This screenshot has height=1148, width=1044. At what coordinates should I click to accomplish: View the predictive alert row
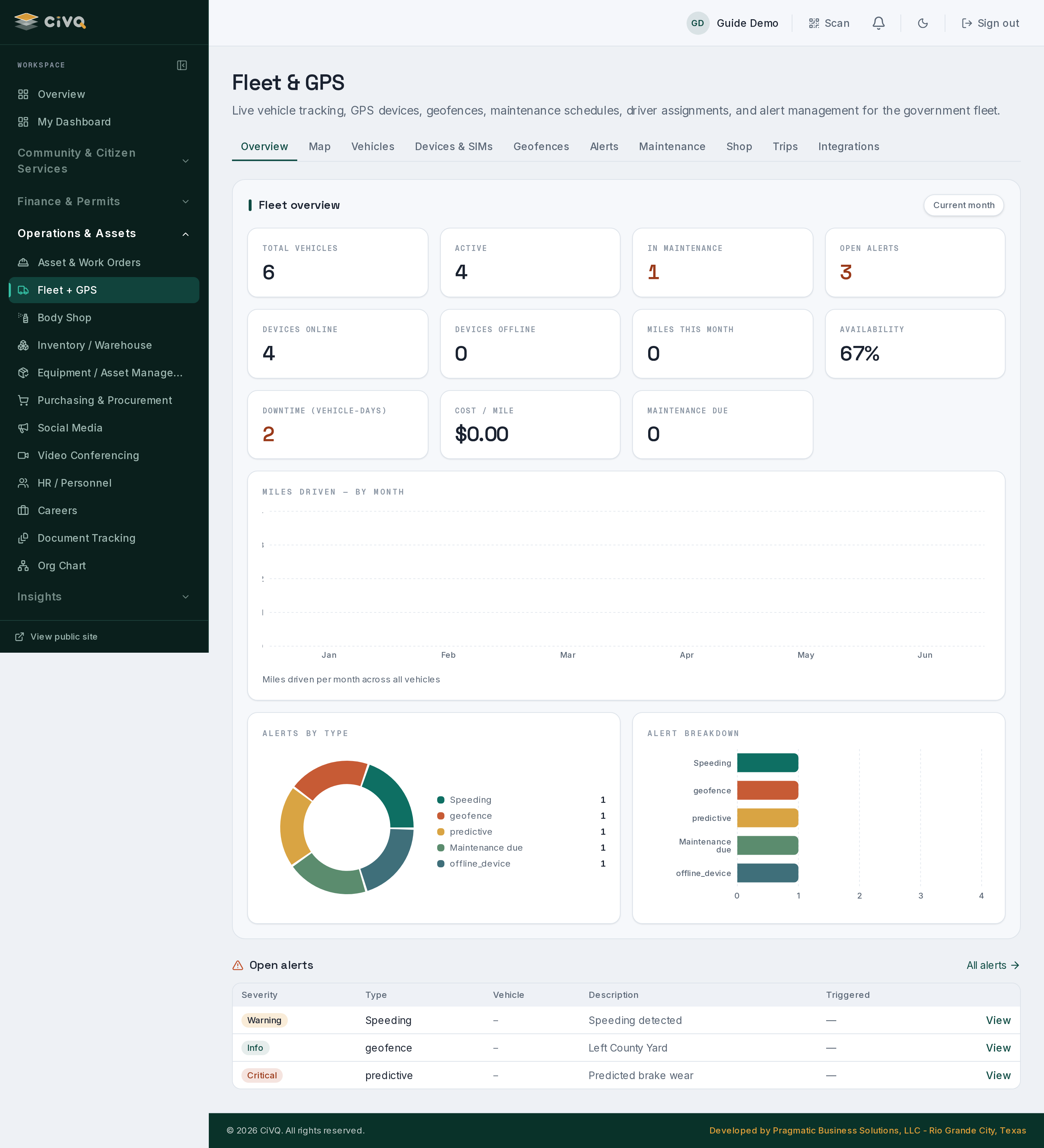tap(998, 1076)
